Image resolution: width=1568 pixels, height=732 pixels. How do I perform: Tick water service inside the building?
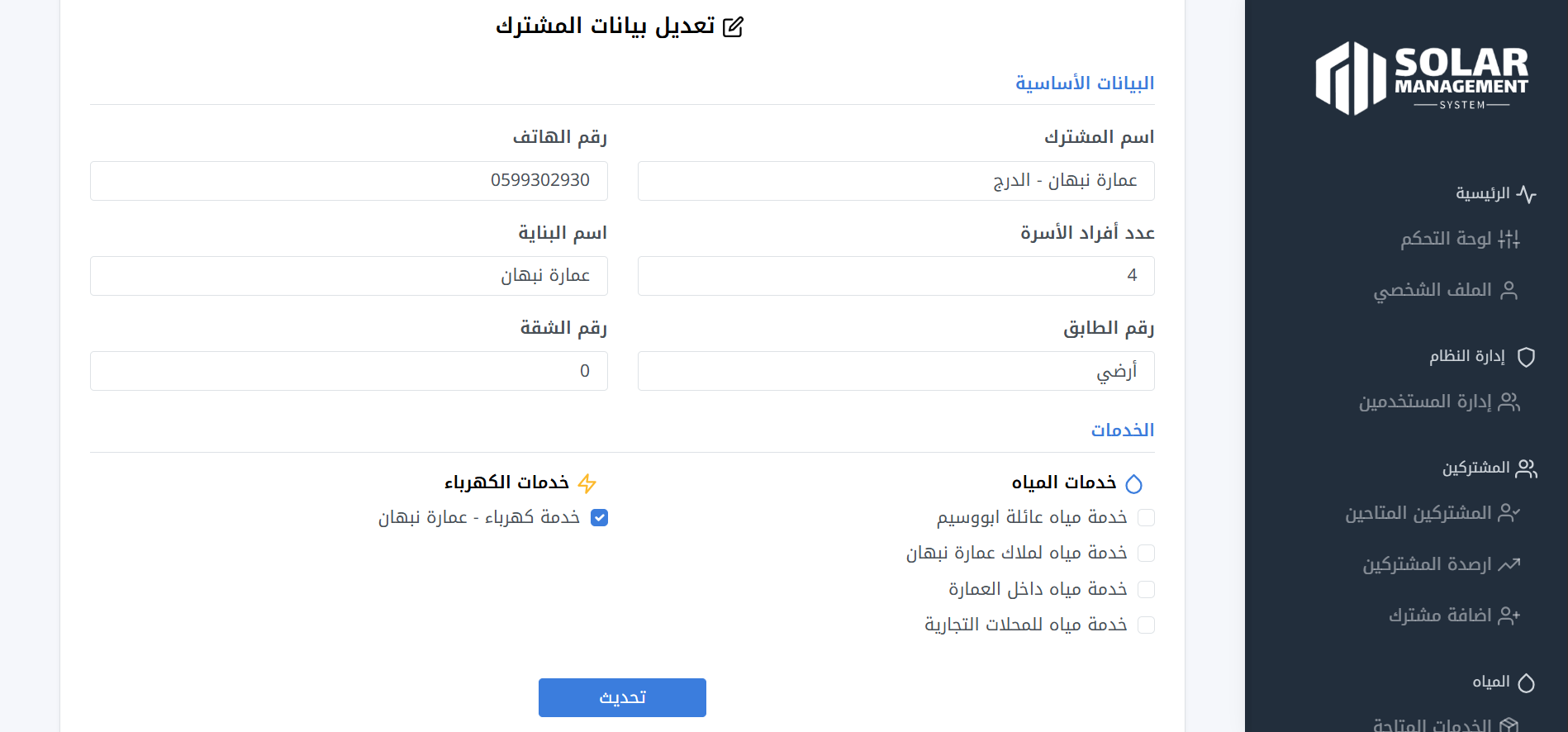(x=1146, y=590)
